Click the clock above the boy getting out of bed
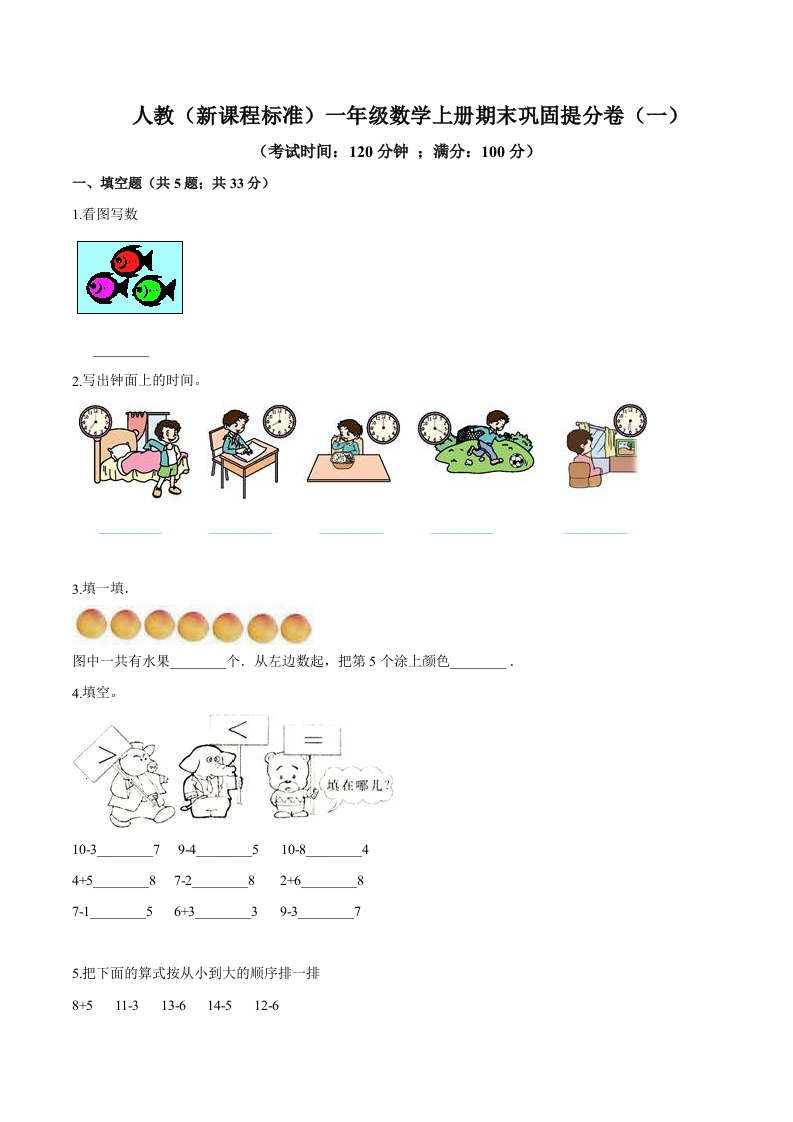793x1122 pixels. pyautogui.click(x=95, y=421)
